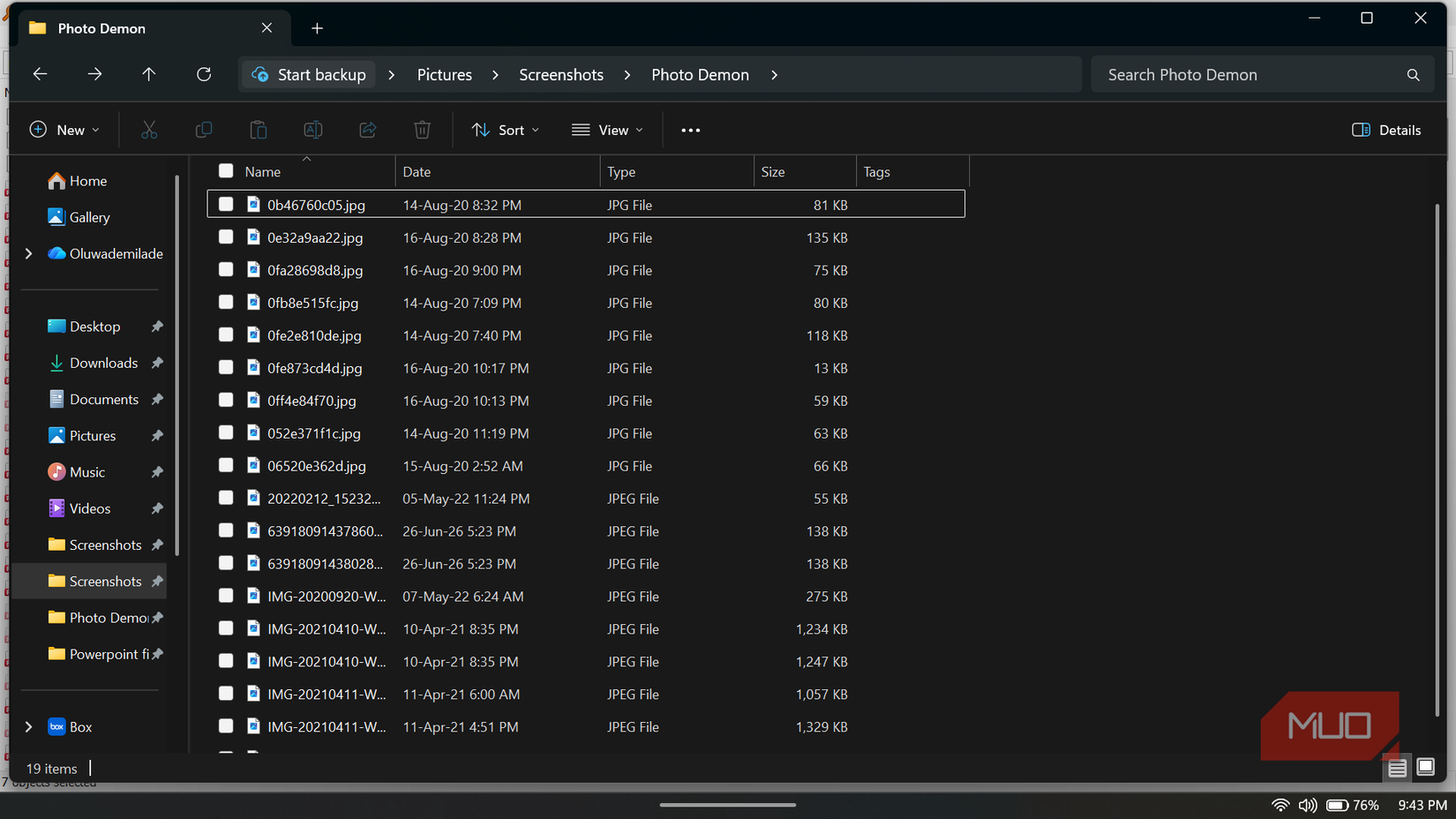1456x819 pixels.
Task: Click the Delete trash icon
Action: pyautogui.click(x=423, y=130)
